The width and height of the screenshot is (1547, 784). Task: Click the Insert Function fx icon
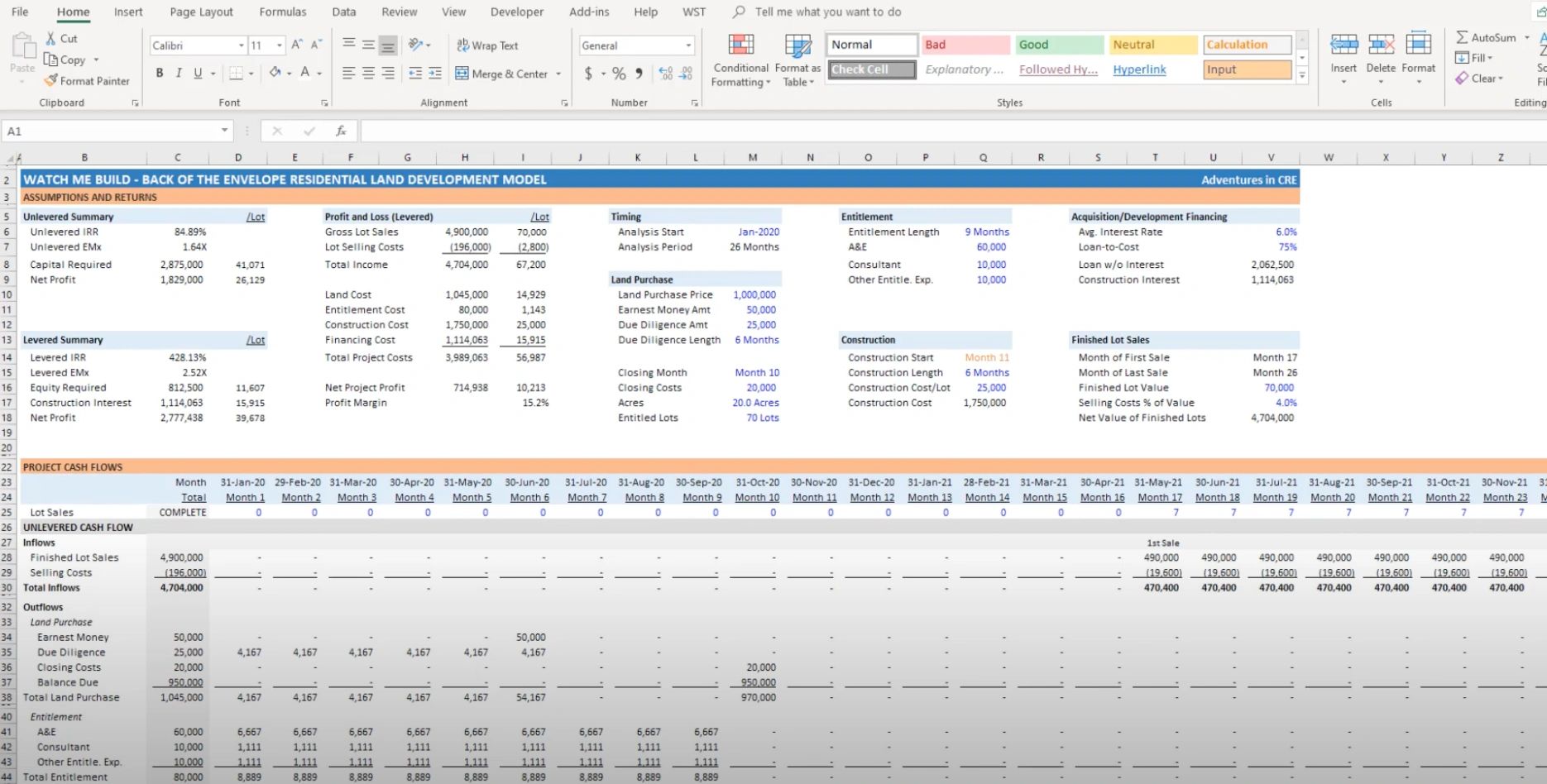[x=340, y=131]
